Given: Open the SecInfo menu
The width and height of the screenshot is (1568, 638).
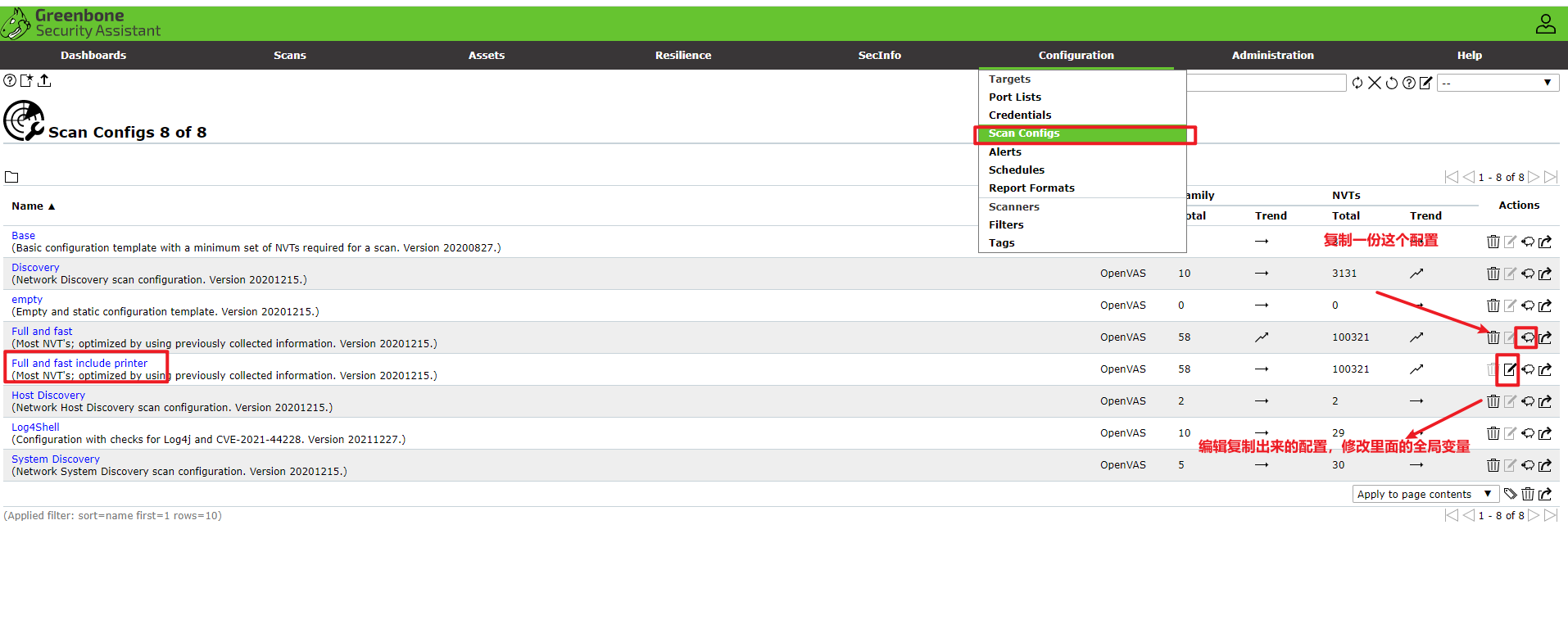Looking at the screenshot, I should coord(880,55).
